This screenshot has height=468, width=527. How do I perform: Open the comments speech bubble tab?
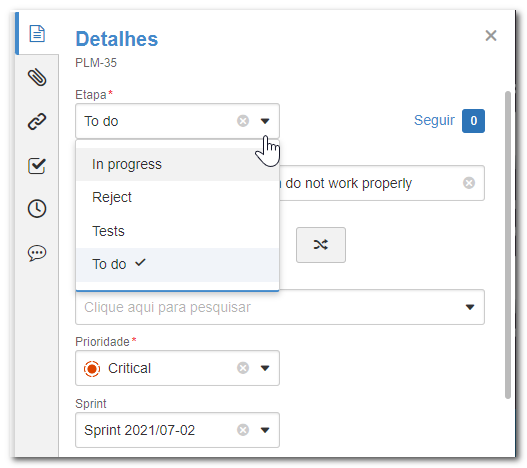tap(37, 253)
